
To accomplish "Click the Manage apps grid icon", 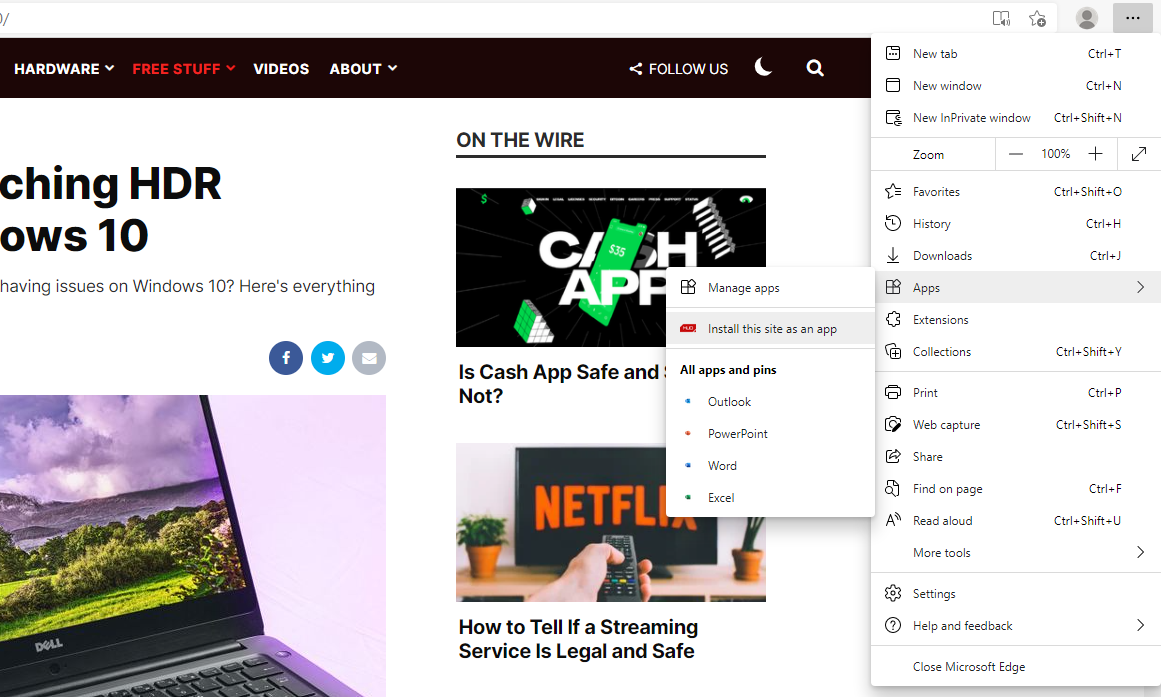I will pyautogui.click(x=688, y=287).
